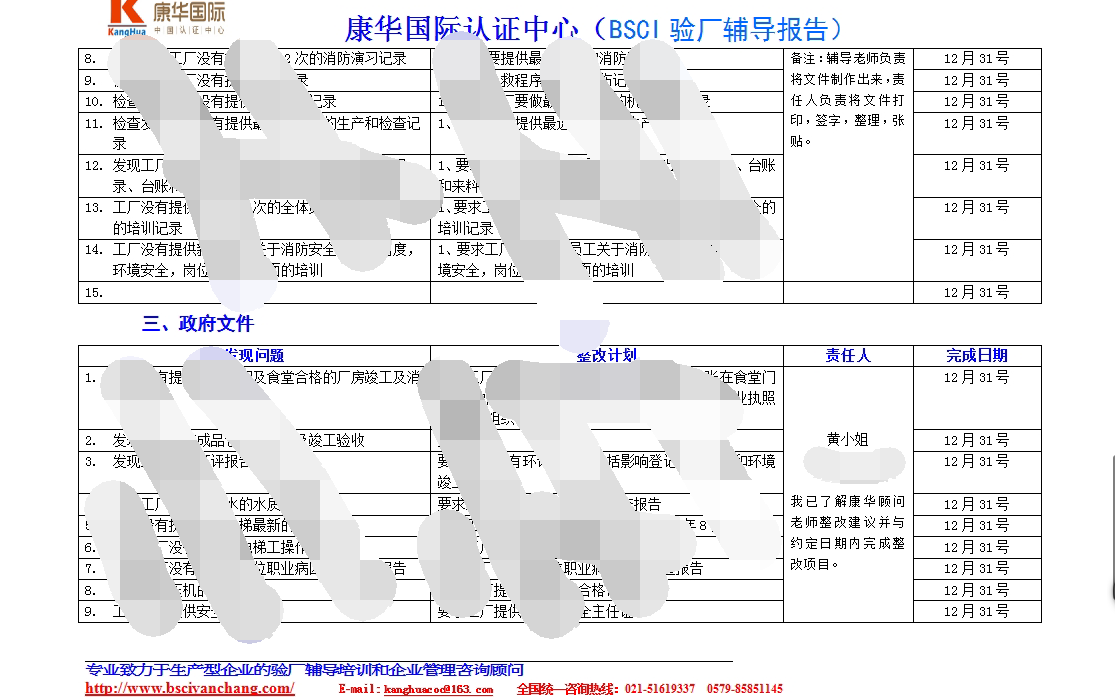Click the note beginning 备注：辅导老师负责

click(x=848, y=100)
